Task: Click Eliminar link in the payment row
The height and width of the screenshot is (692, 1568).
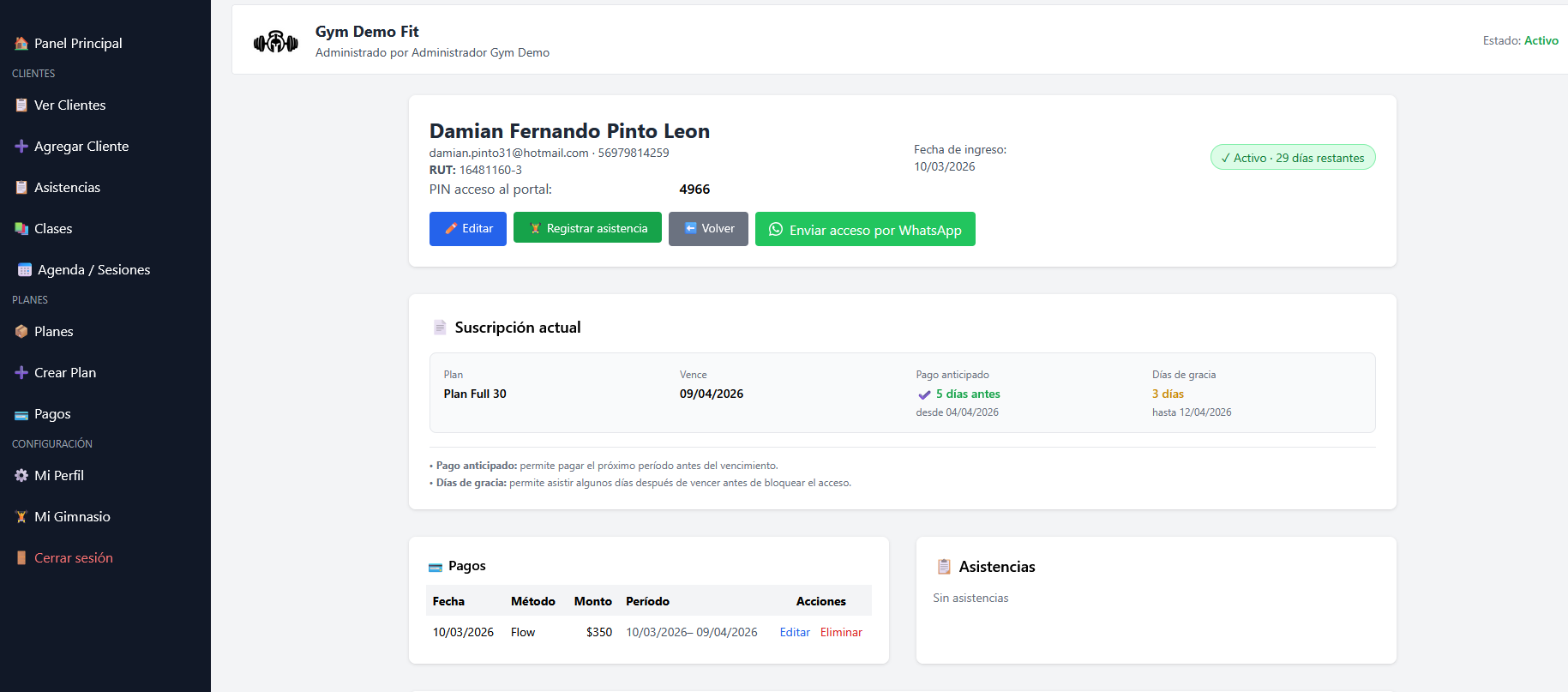Action: [x=841, y=633]
